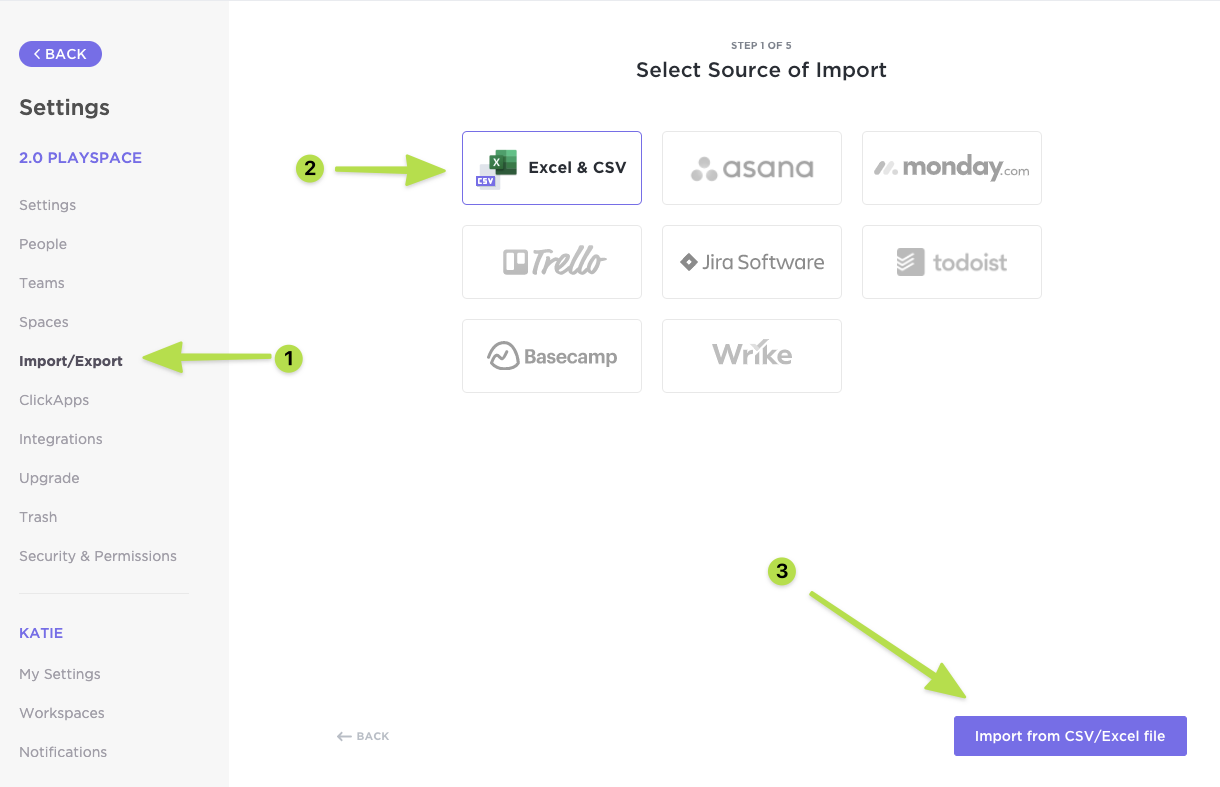Open the Import/Export settings section
1220x787 pixels.
tap(70, 360)
